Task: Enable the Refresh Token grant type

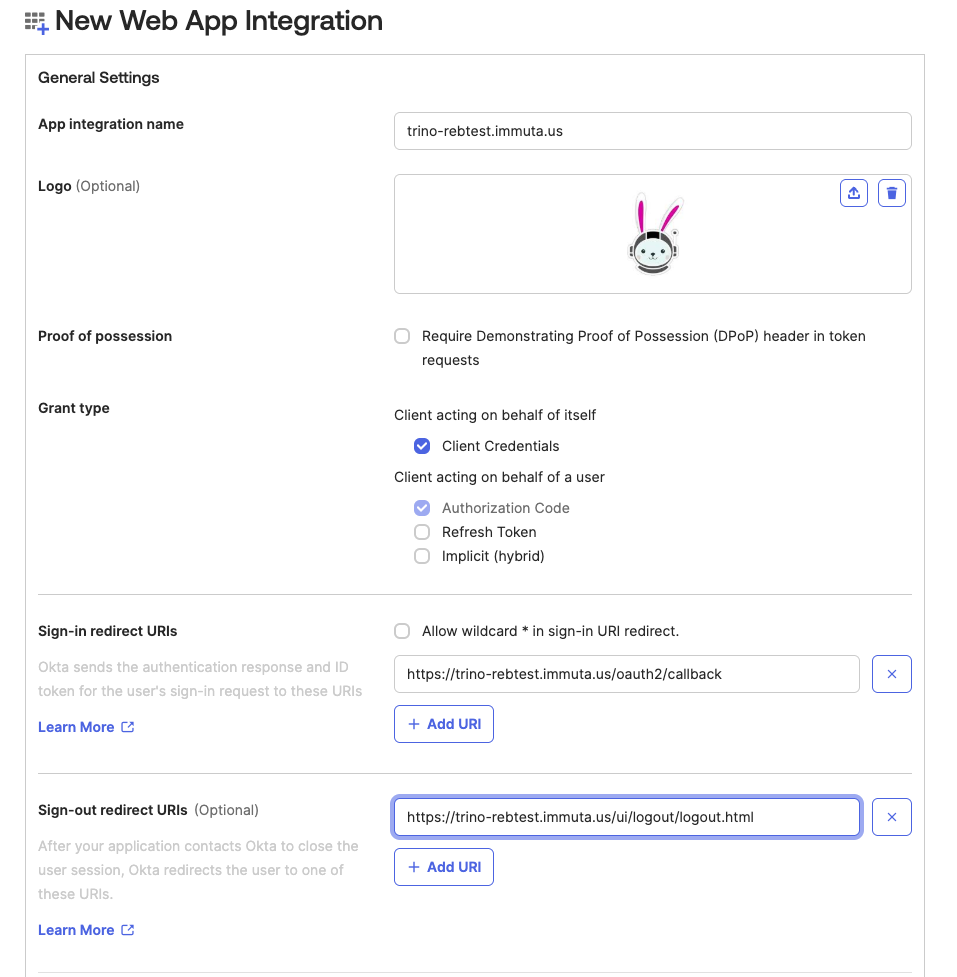Action: [x=422, y=532]
